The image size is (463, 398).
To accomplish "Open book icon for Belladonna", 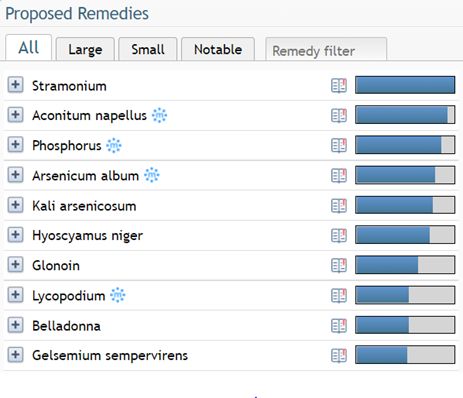I will [x=339, y=326].
